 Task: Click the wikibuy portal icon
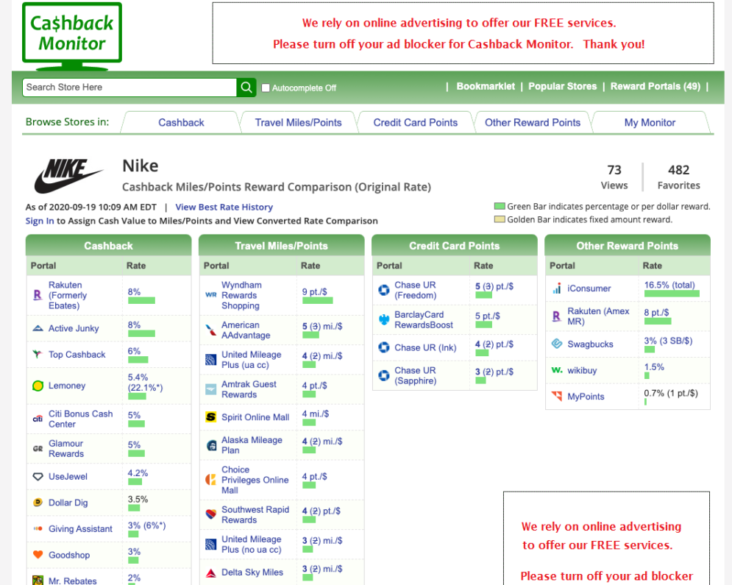point(557,370)
